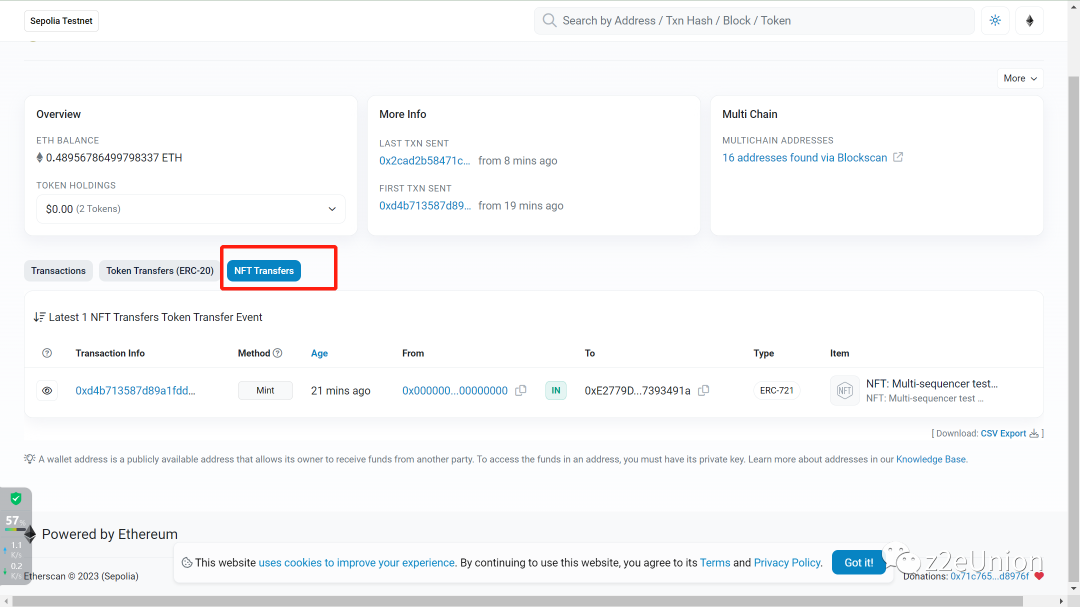Download data via CSV Export link
The width and height of the screenshot is (1080, 607).
[x=1003, y=434]
